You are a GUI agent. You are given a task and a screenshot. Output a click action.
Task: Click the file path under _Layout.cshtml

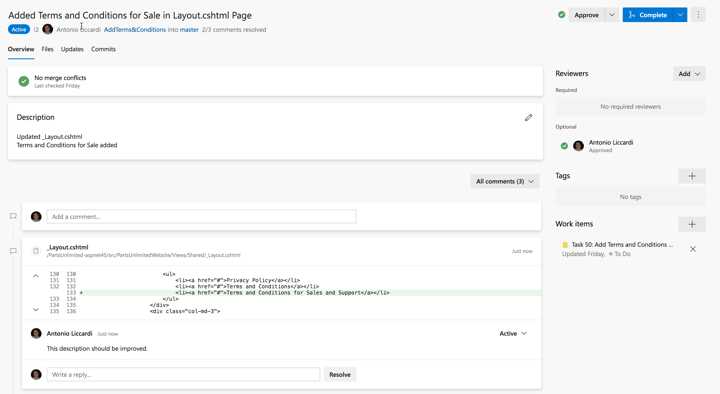pyautogui.click(x=143, y=255)
